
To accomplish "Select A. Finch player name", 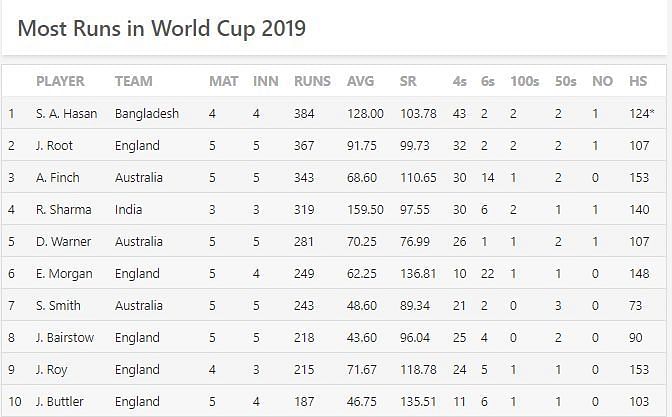I will tap(58, 177).
